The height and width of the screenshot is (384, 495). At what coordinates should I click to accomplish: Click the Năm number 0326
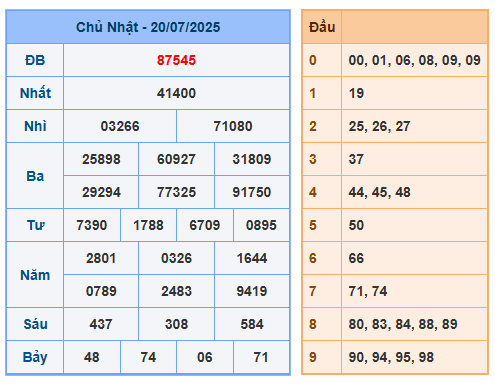pyautogui.click(x=176, y=258)
